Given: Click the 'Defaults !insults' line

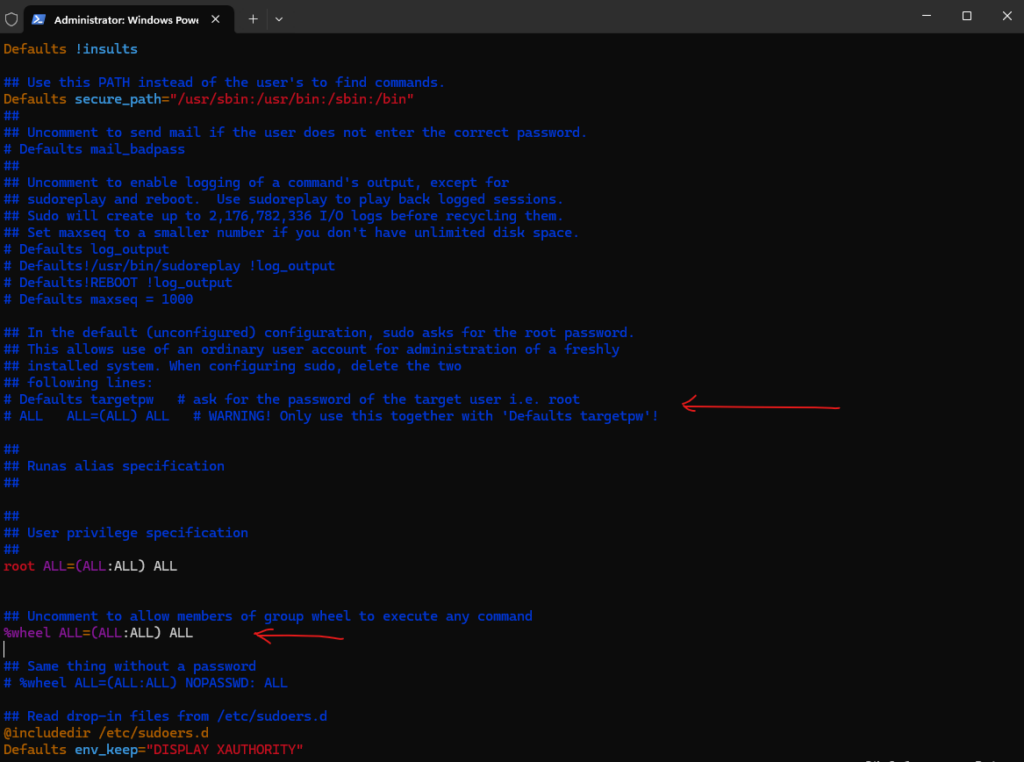Looking at the screenshot, I should click(70, 49).
